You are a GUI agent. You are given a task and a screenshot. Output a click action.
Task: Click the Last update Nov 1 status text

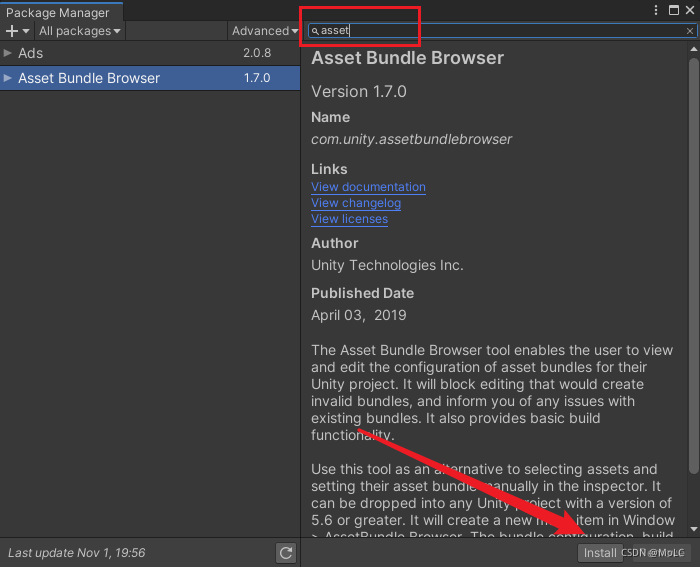(x=77, y=553)
